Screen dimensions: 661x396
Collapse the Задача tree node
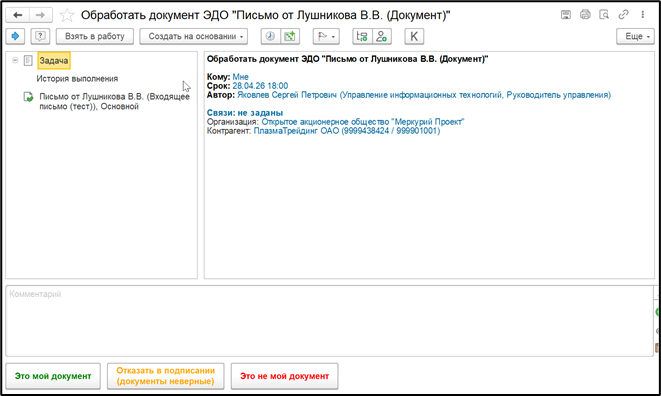pyautogui.click(x=15, y=60)
